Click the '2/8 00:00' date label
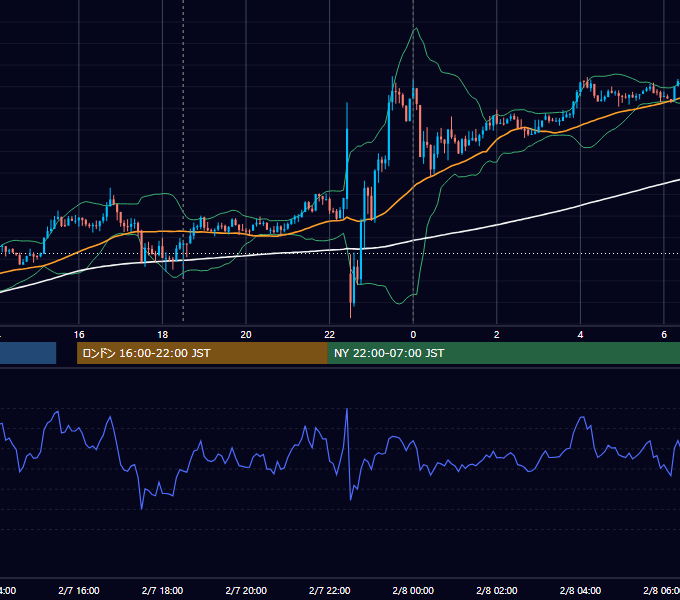 coord(413,590)
